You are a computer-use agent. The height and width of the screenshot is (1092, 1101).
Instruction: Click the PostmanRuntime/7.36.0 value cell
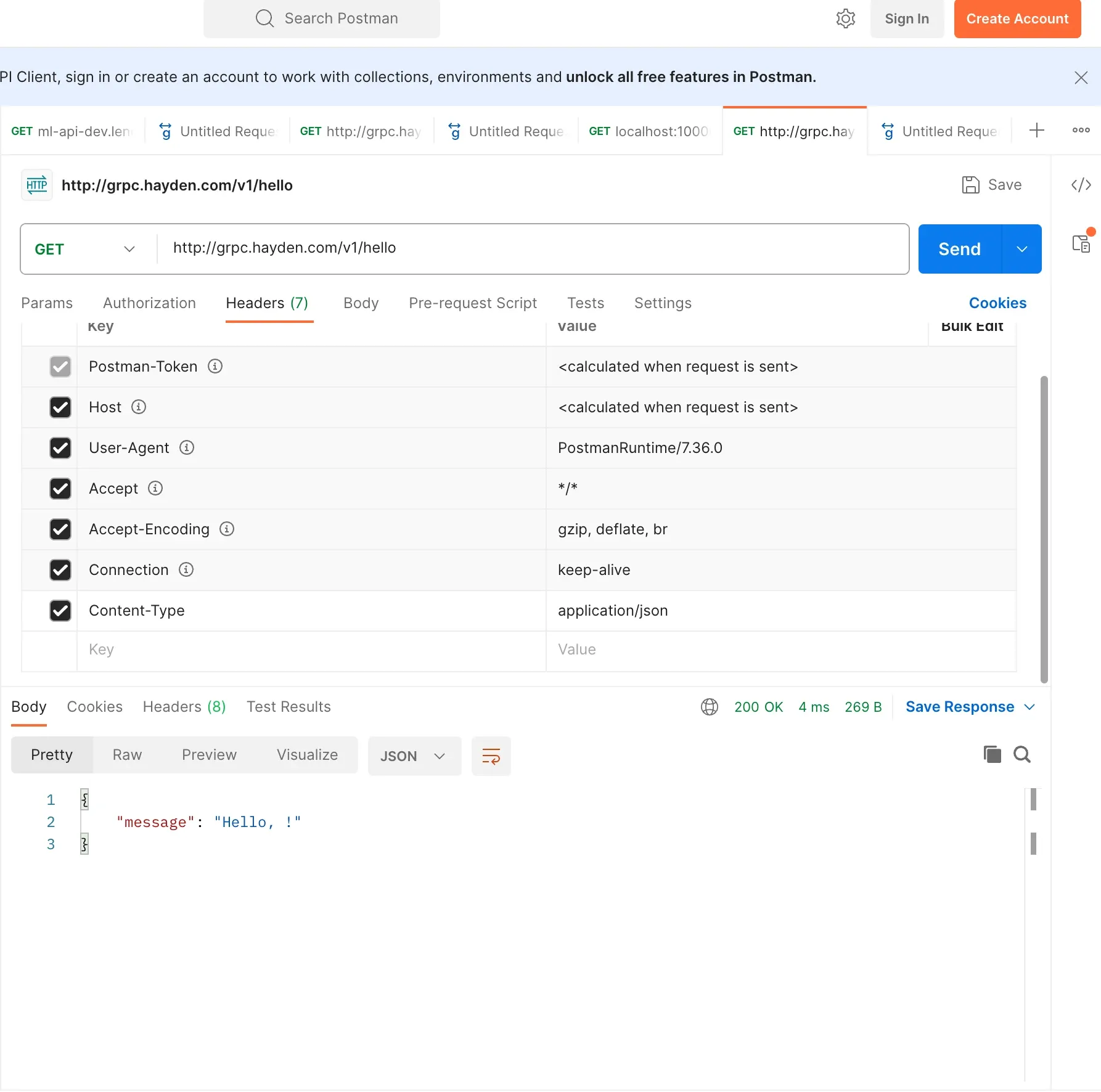pos(780,448)
